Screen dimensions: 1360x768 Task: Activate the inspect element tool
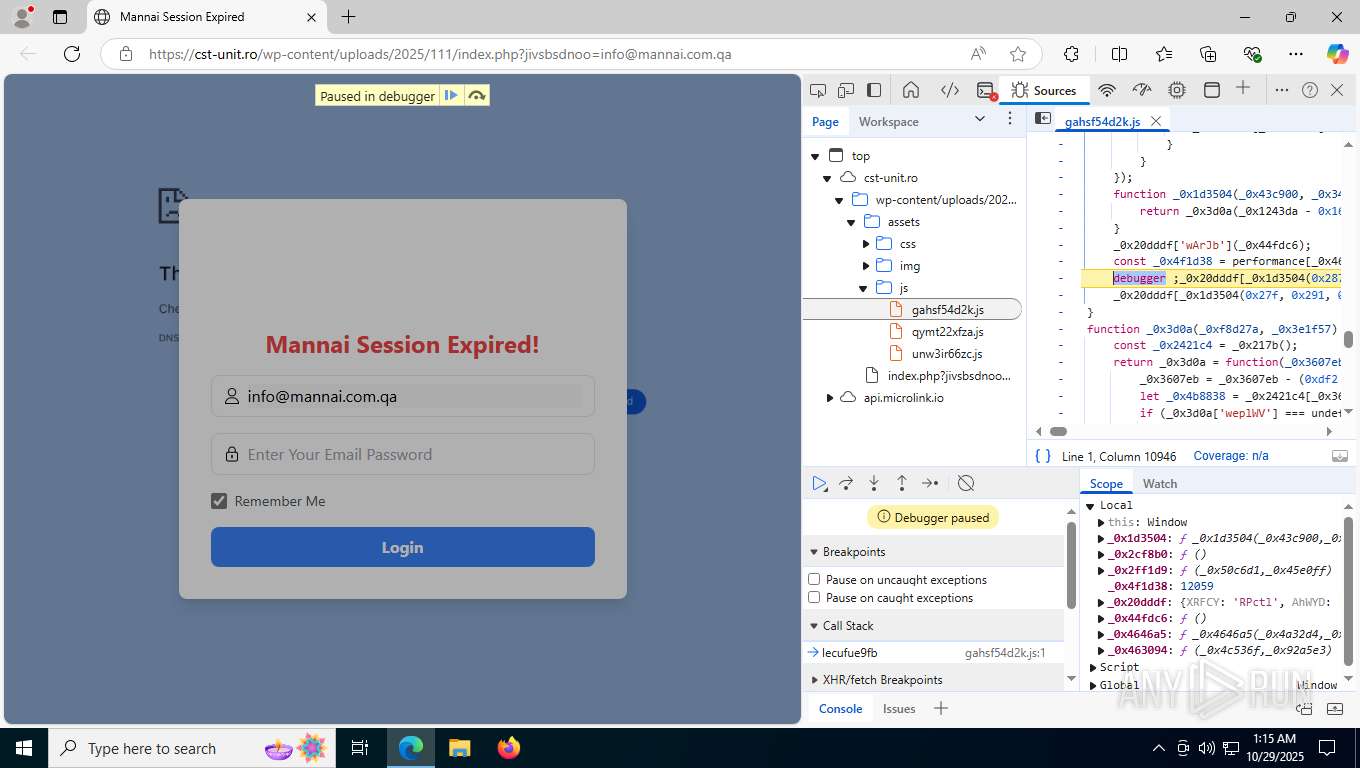click(818, 90)
